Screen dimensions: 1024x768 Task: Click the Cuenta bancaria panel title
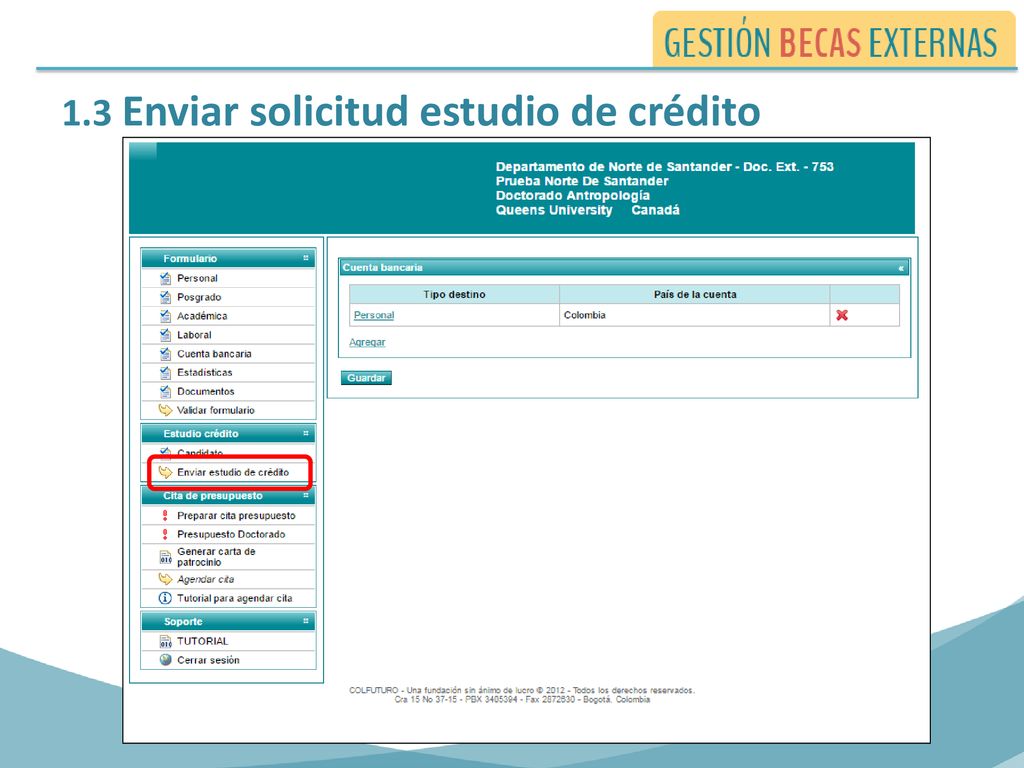[x=383, y=268]
